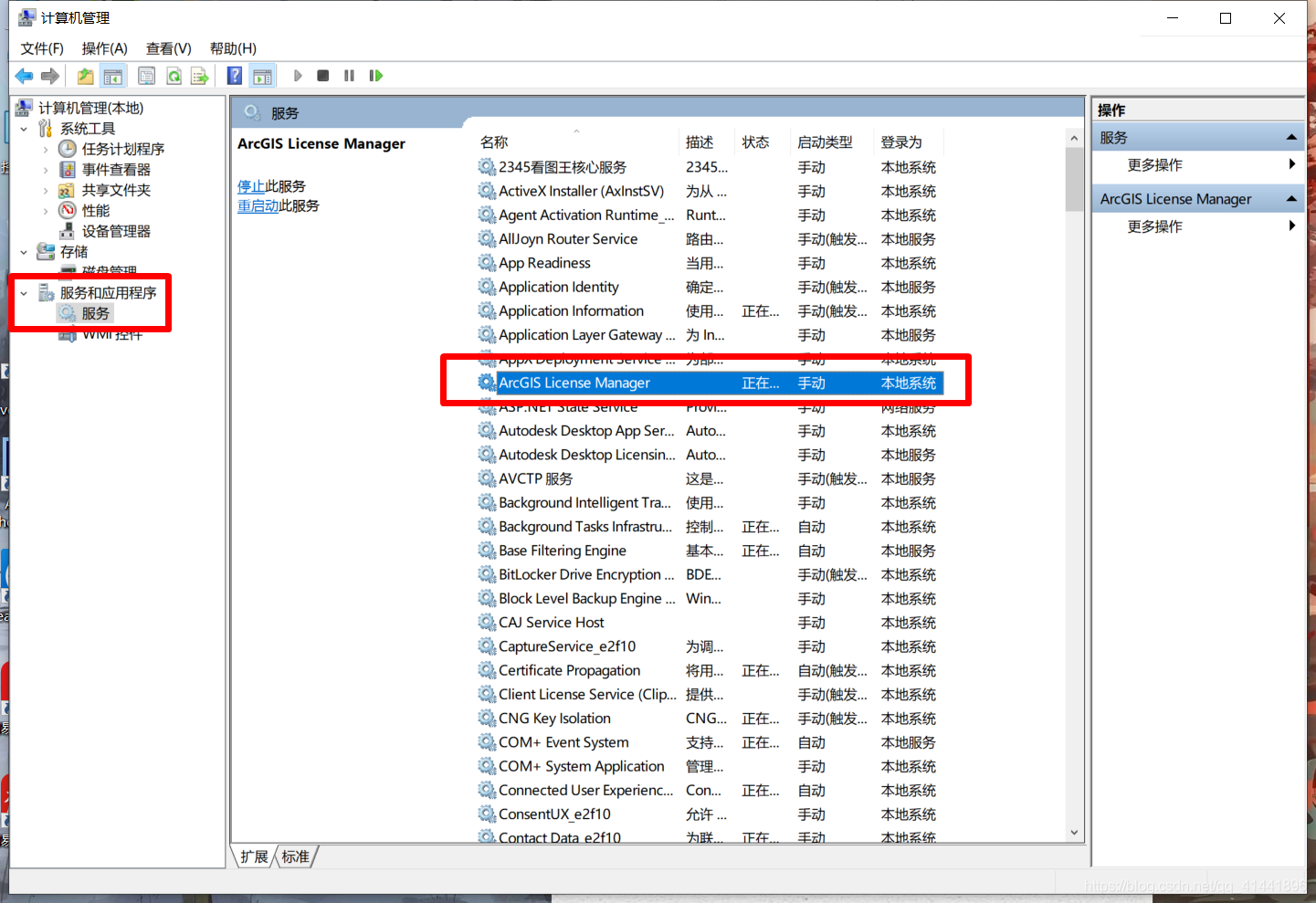Viewport: 1316px width, 903px height.
Task: Click the Up One Level folder icon
Action: pyautogui.click(x=85, y=76)
